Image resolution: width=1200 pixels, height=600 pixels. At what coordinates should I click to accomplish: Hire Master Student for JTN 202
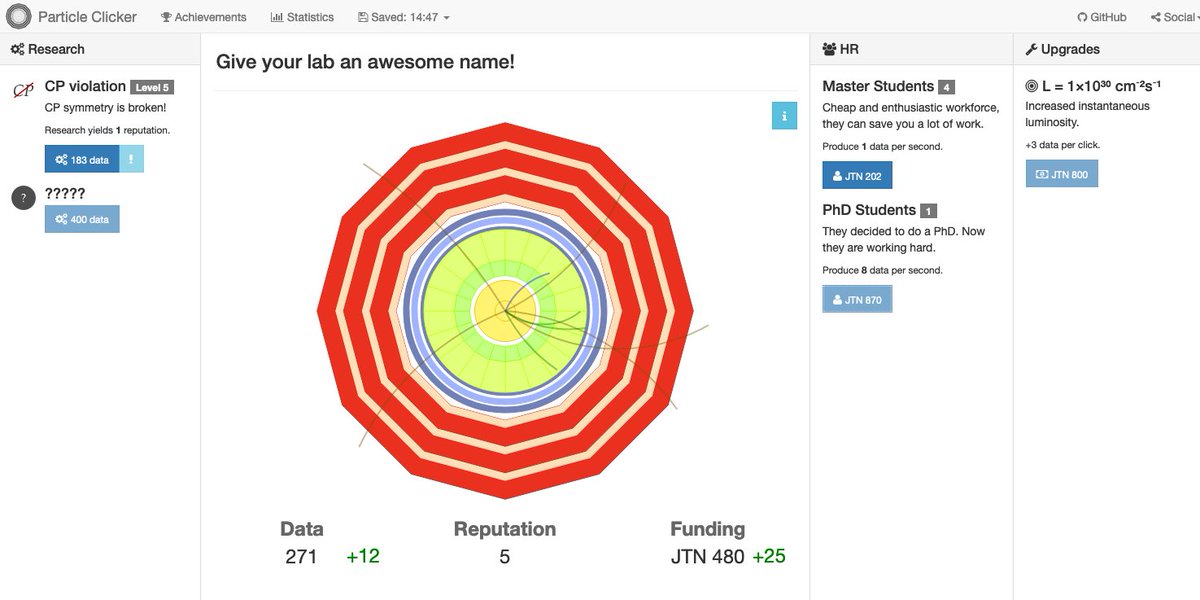pyautogui.click(x=857, y=176)
